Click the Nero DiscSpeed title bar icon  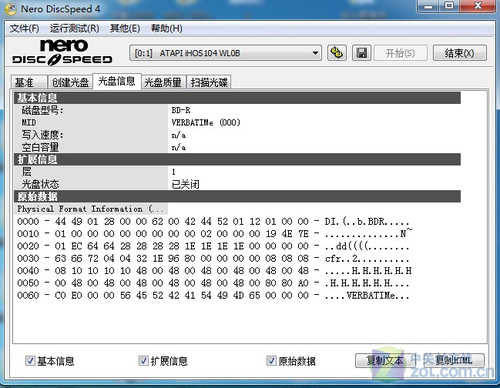(x=10, y=9)
